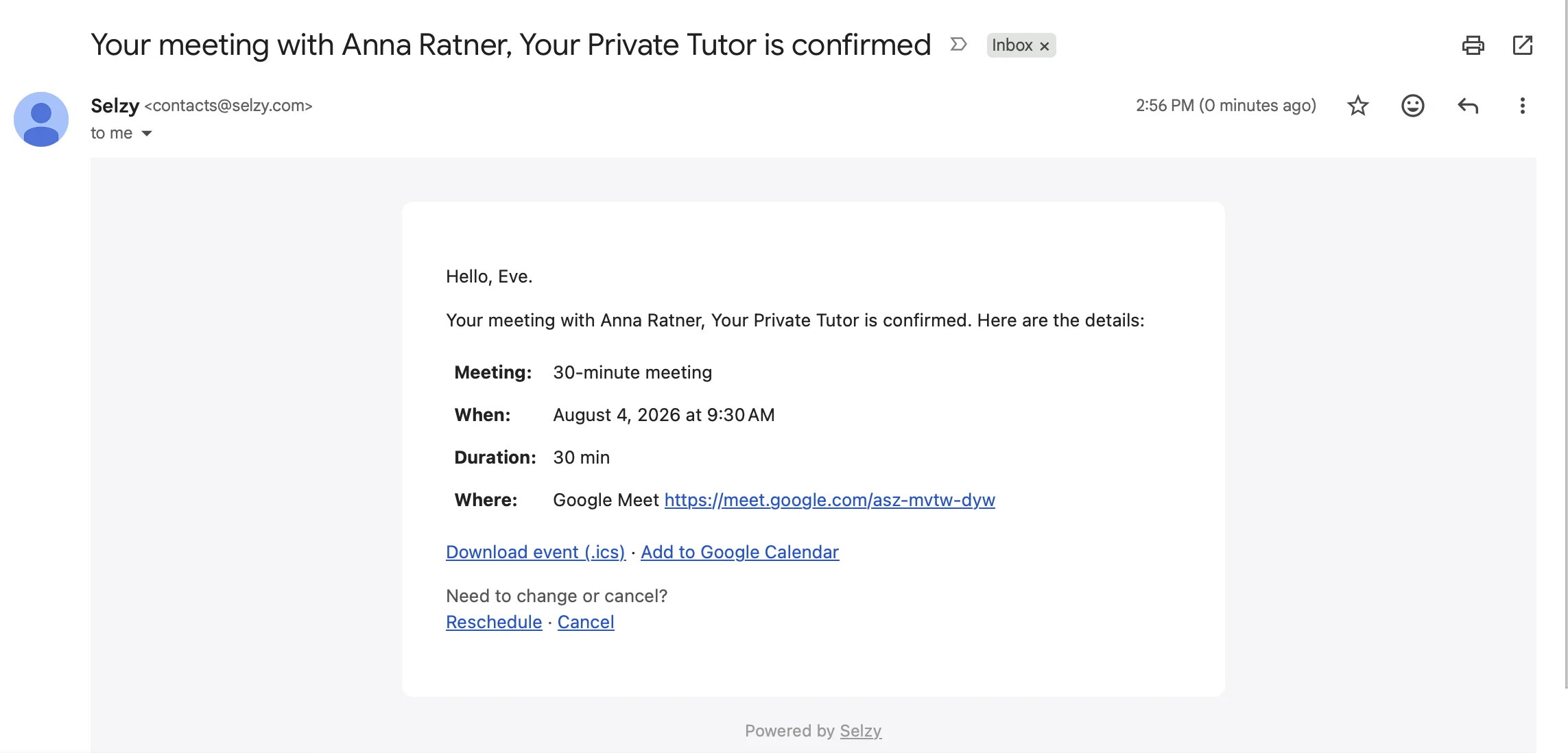Click the Inbox label chip
Image resolution: width=1568 pixels, height=753 pixels.
[1012, 45]
